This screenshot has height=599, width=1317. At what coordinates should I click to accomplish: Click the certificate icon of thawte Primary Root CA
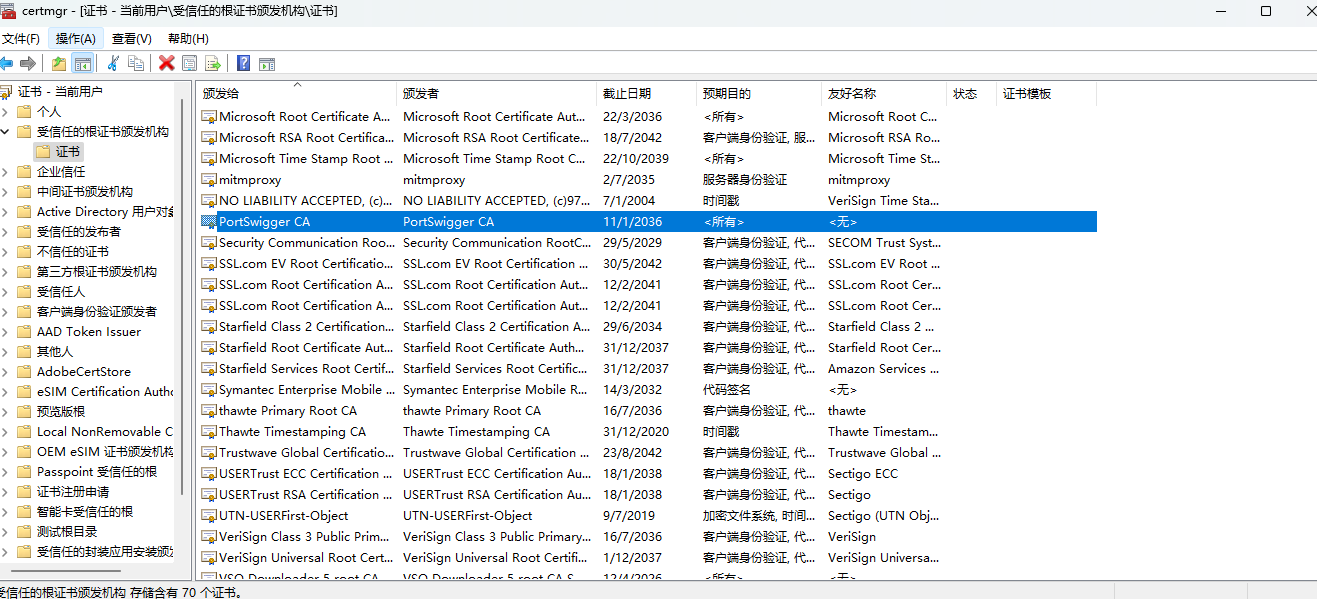(x=209, y=411)
